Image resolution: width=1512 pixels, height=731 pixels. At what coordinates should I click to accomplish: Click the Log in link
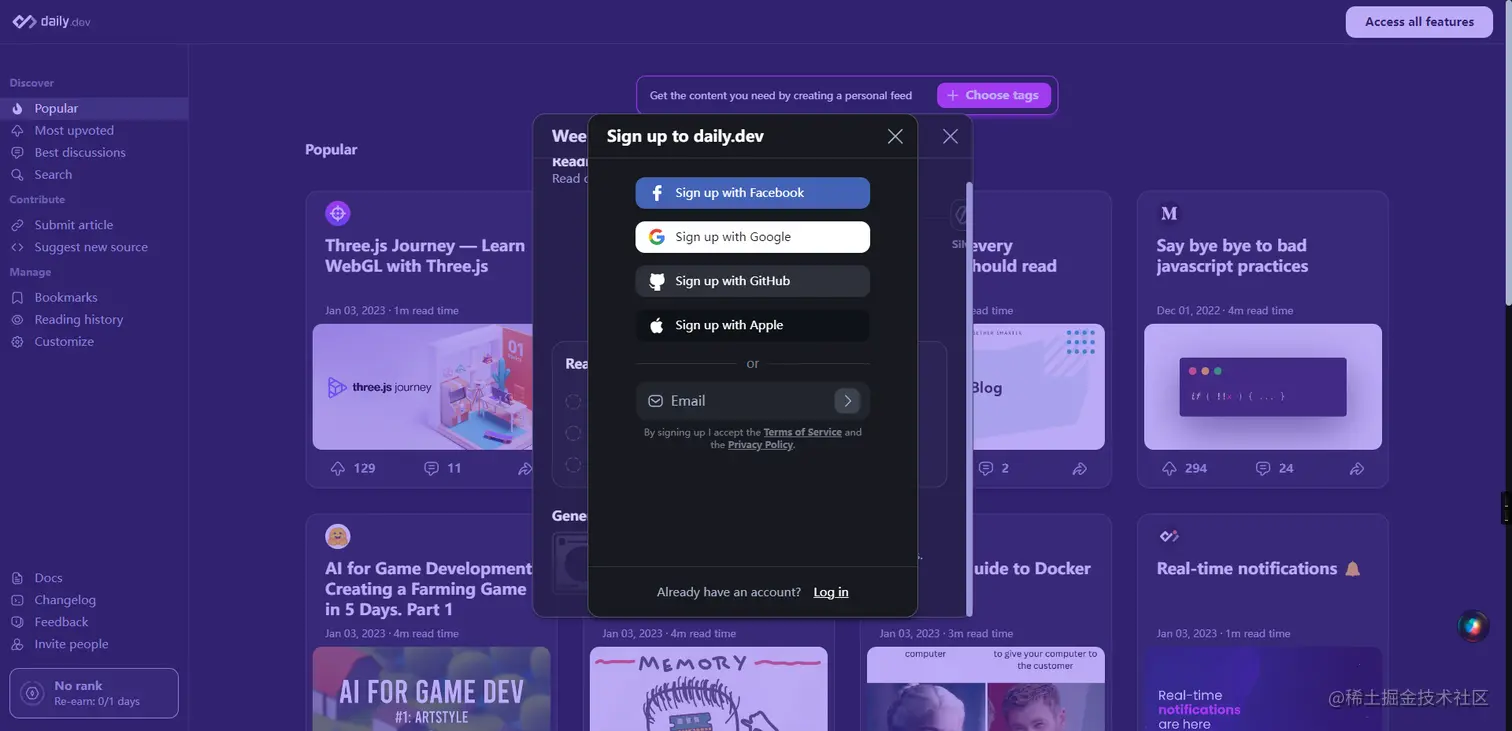(831, 592)
